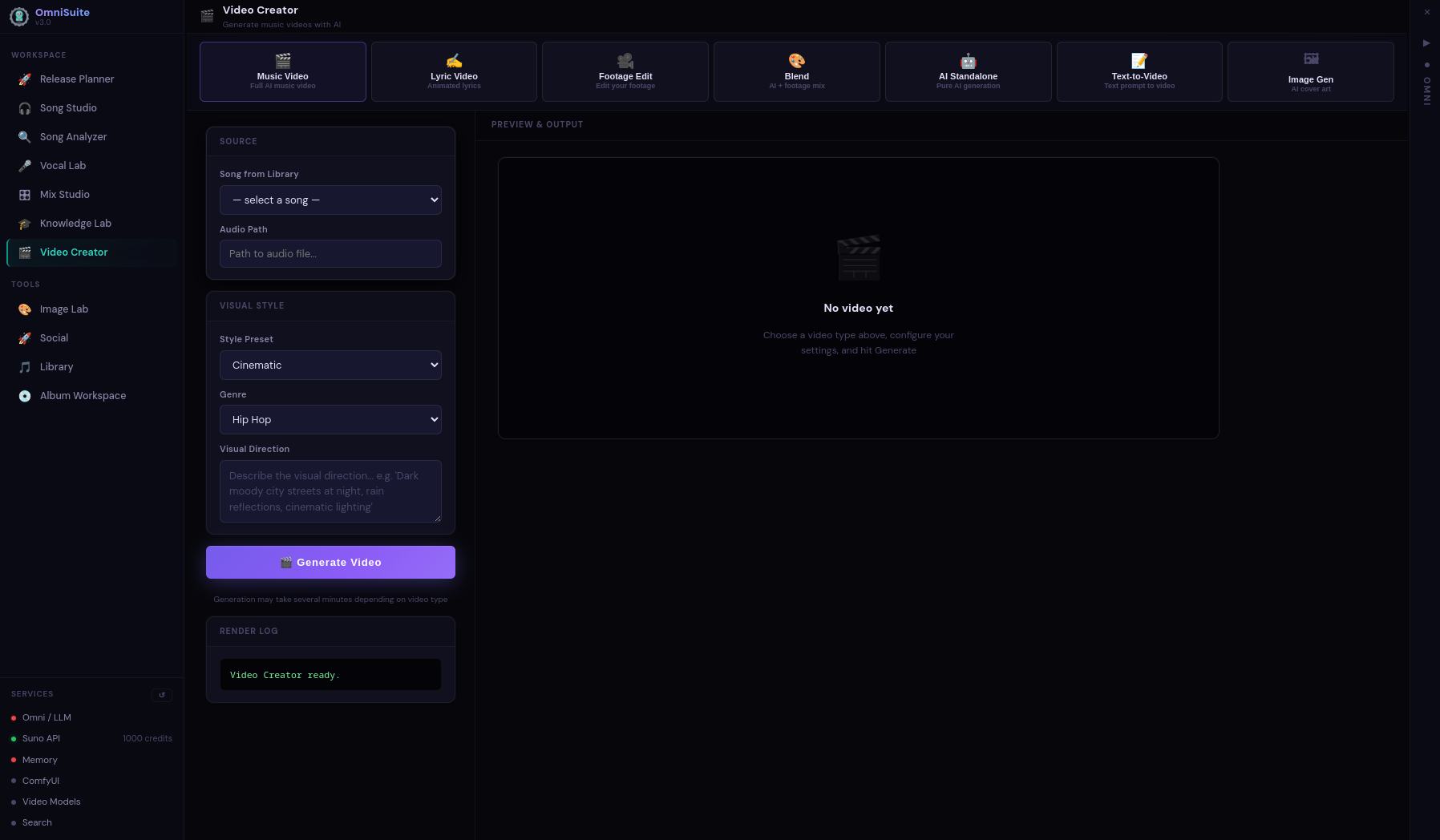Viewport: 1440px width, 840px height.
Task: Change the Cinematic style preset
Action: coord(330,365)
